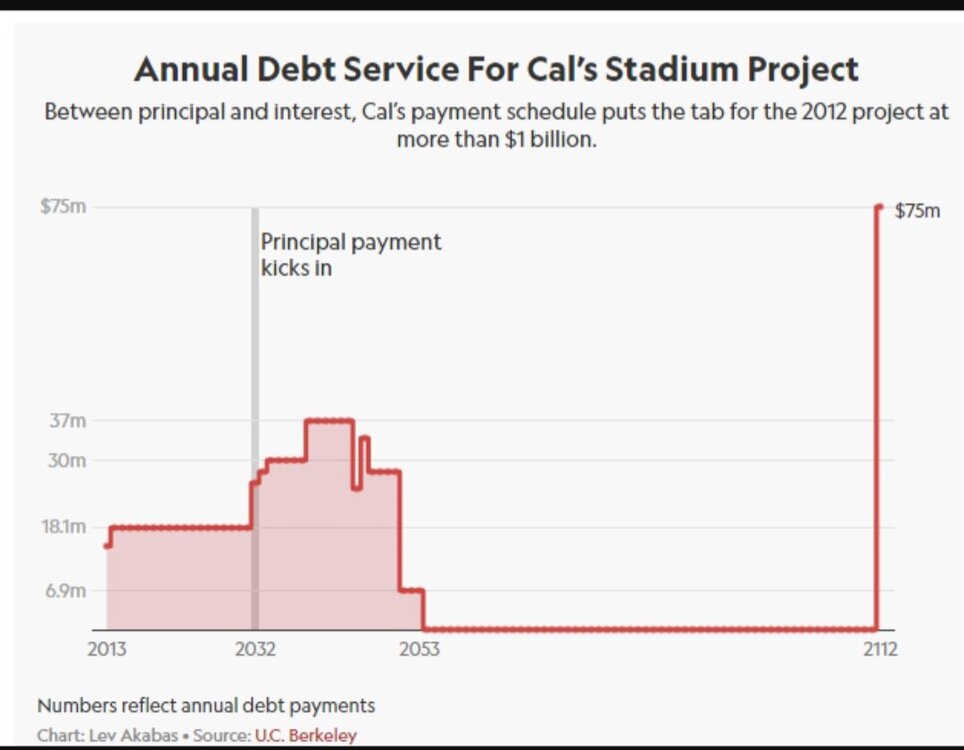
Task: Click the 2112 x-axis year label
Action: pos(877,649)
